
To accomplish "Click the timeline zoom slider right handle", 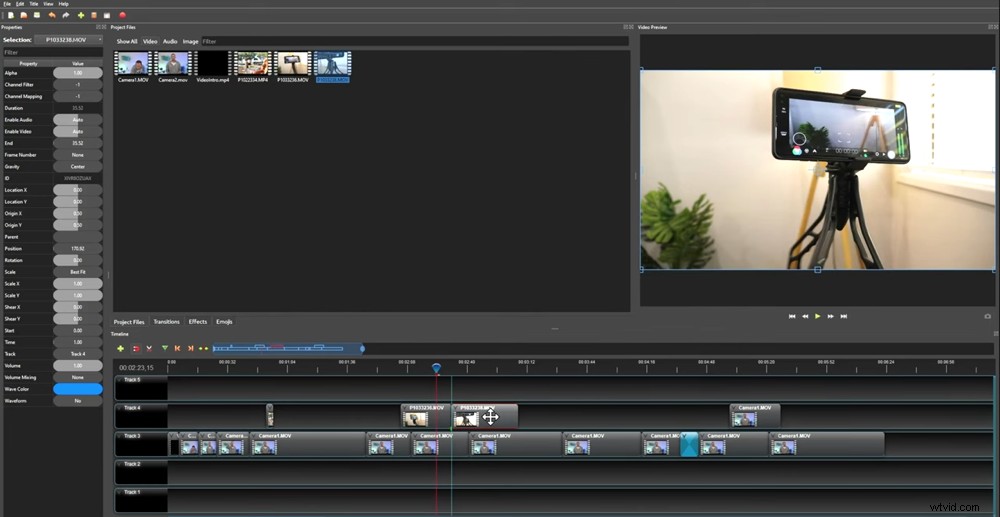I will click(x=362, y=348).
